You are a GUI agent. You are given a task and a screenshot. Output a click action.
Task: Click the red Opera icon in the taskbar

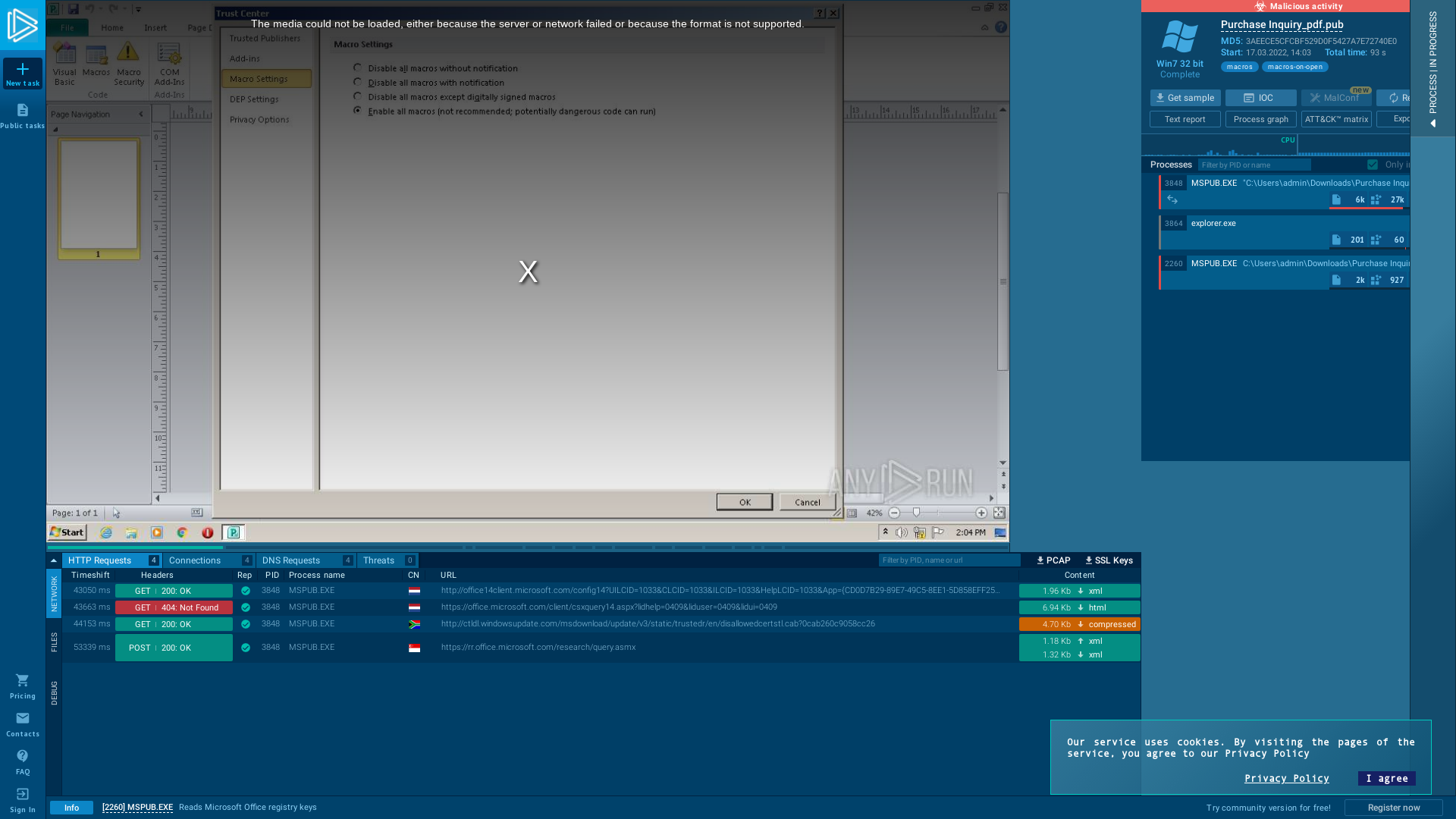coord(207,532)
